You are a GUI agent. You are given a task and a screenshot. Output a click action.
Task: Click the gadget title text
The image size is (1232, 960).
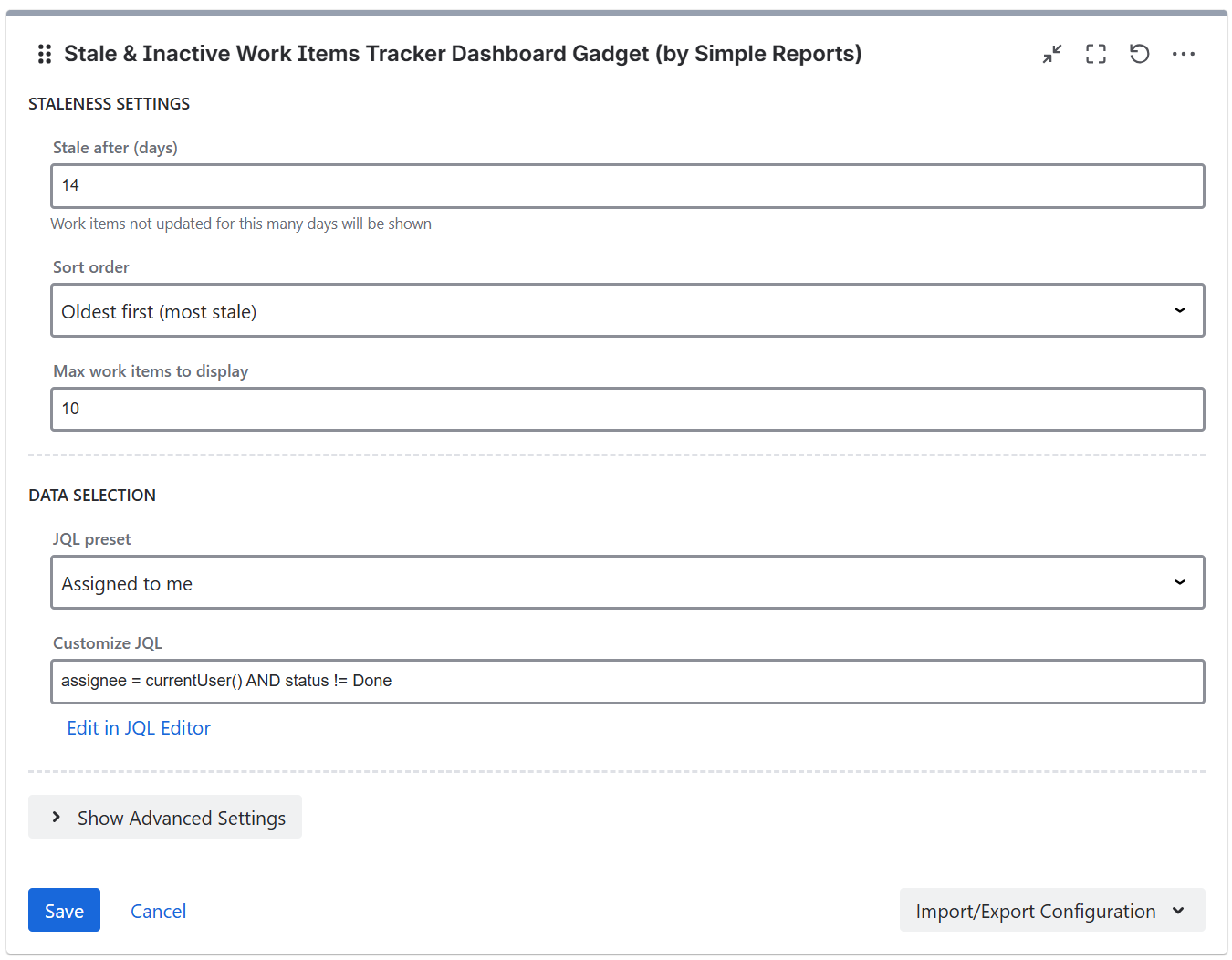(x=462, y=55)
